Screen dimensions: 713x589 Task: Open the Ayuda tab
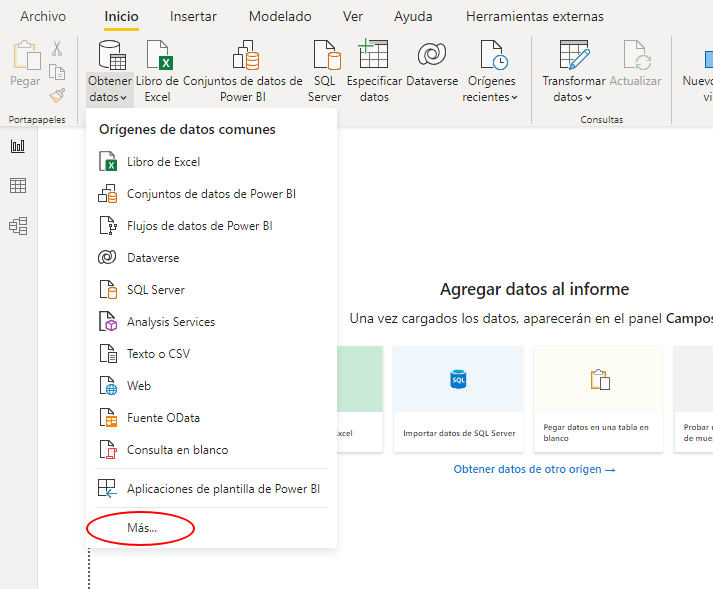click(x=413, y=16)
